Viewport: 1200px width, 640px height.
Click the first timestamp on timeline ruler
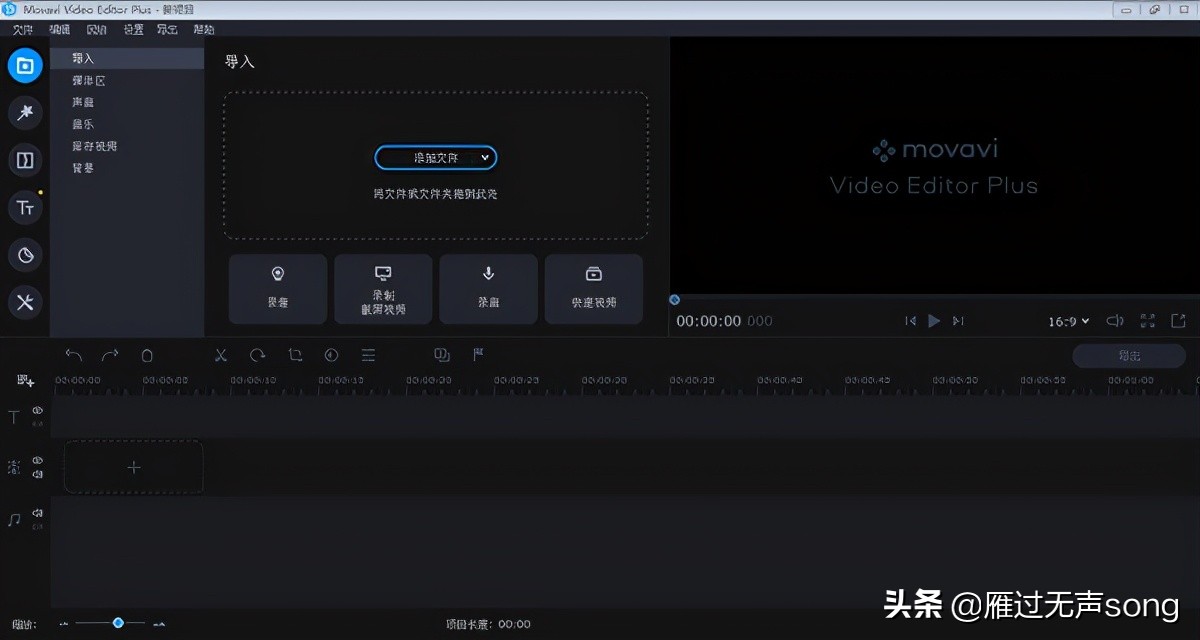pos(78,380)
